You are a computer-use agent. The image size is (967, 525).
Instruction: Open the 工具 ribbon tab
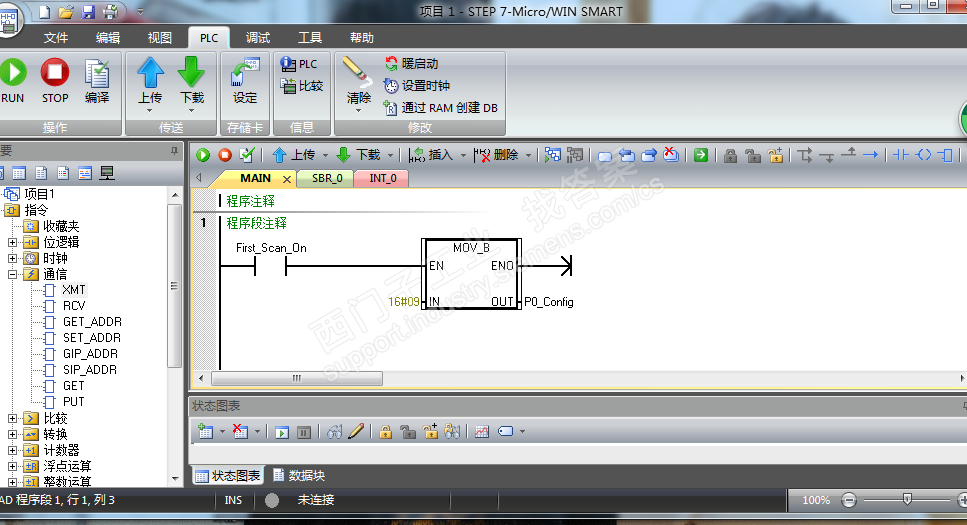(310, 38)
